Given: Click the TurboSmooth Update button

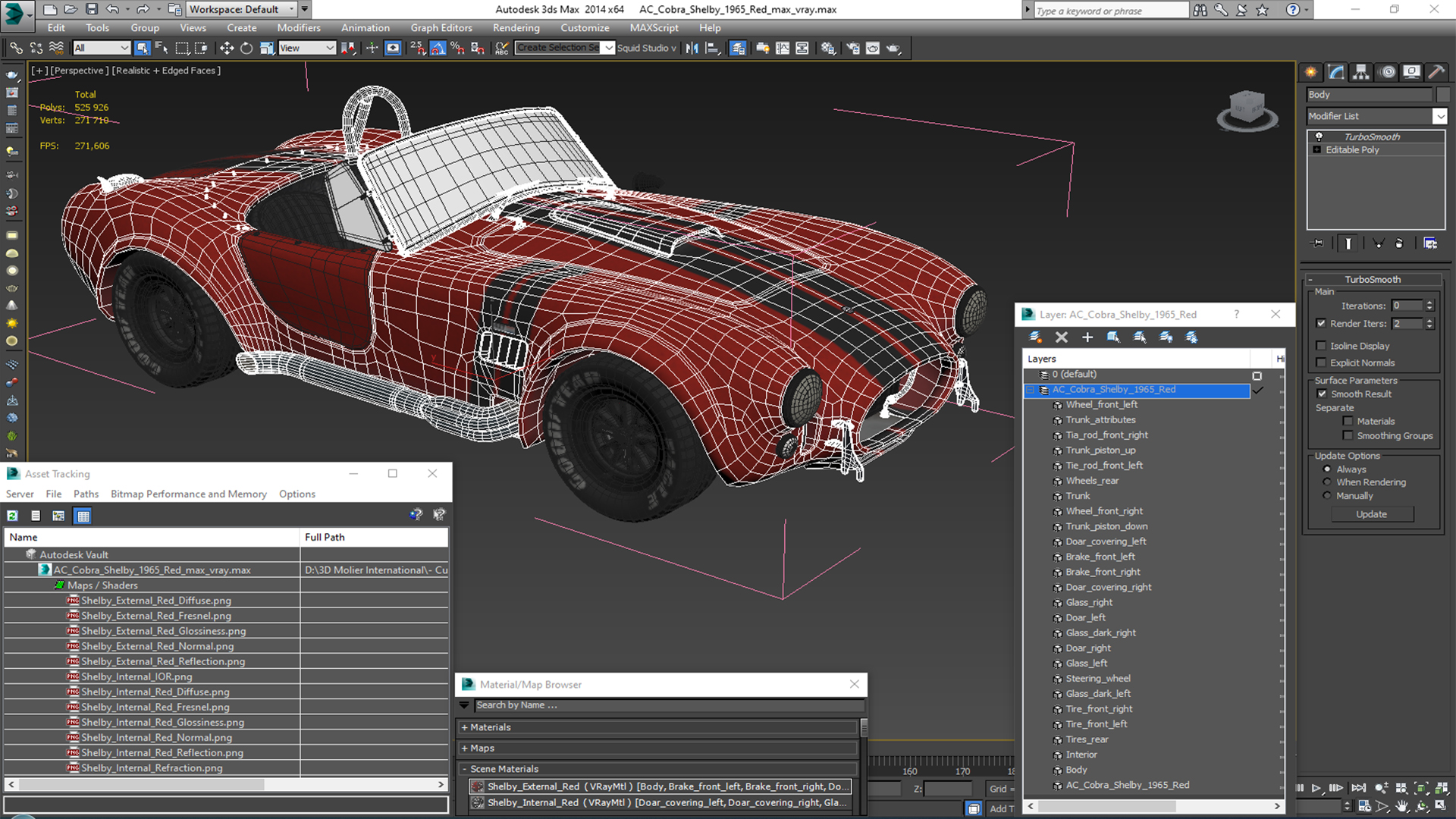Looking at the screenshot, I should pyautogui.click(x=1372, y=514).
